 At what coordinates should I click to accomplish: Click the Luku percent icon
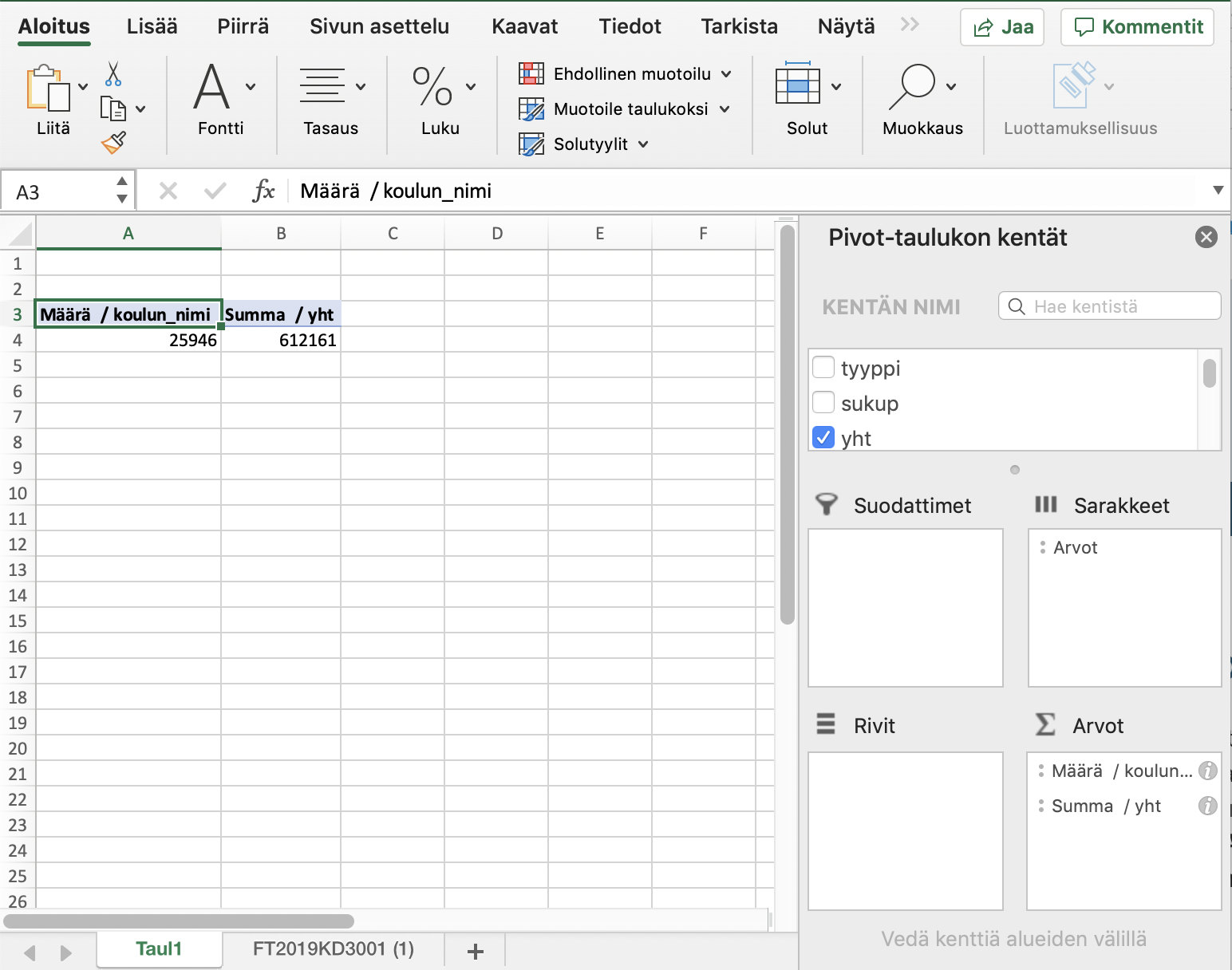click(x=432, y=87)
